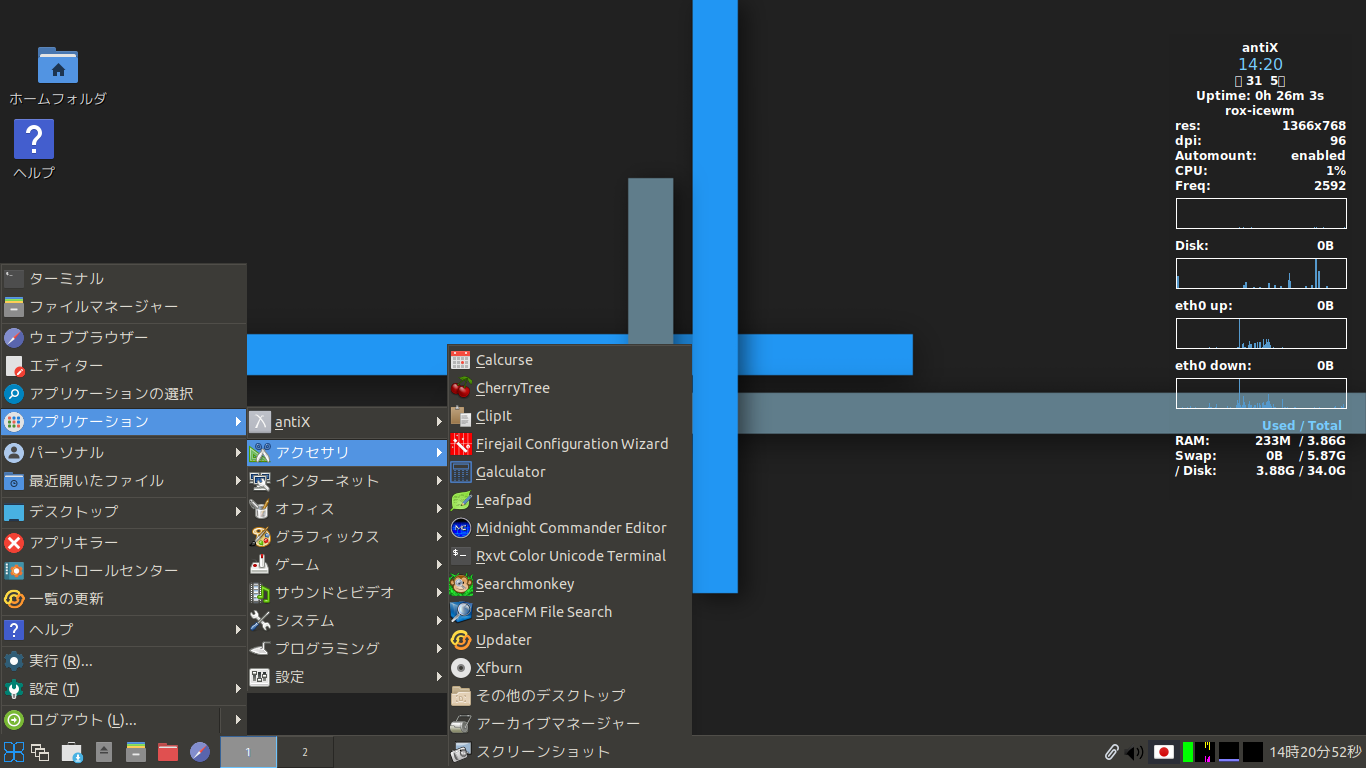Launch the Galculator calculator

569,472
